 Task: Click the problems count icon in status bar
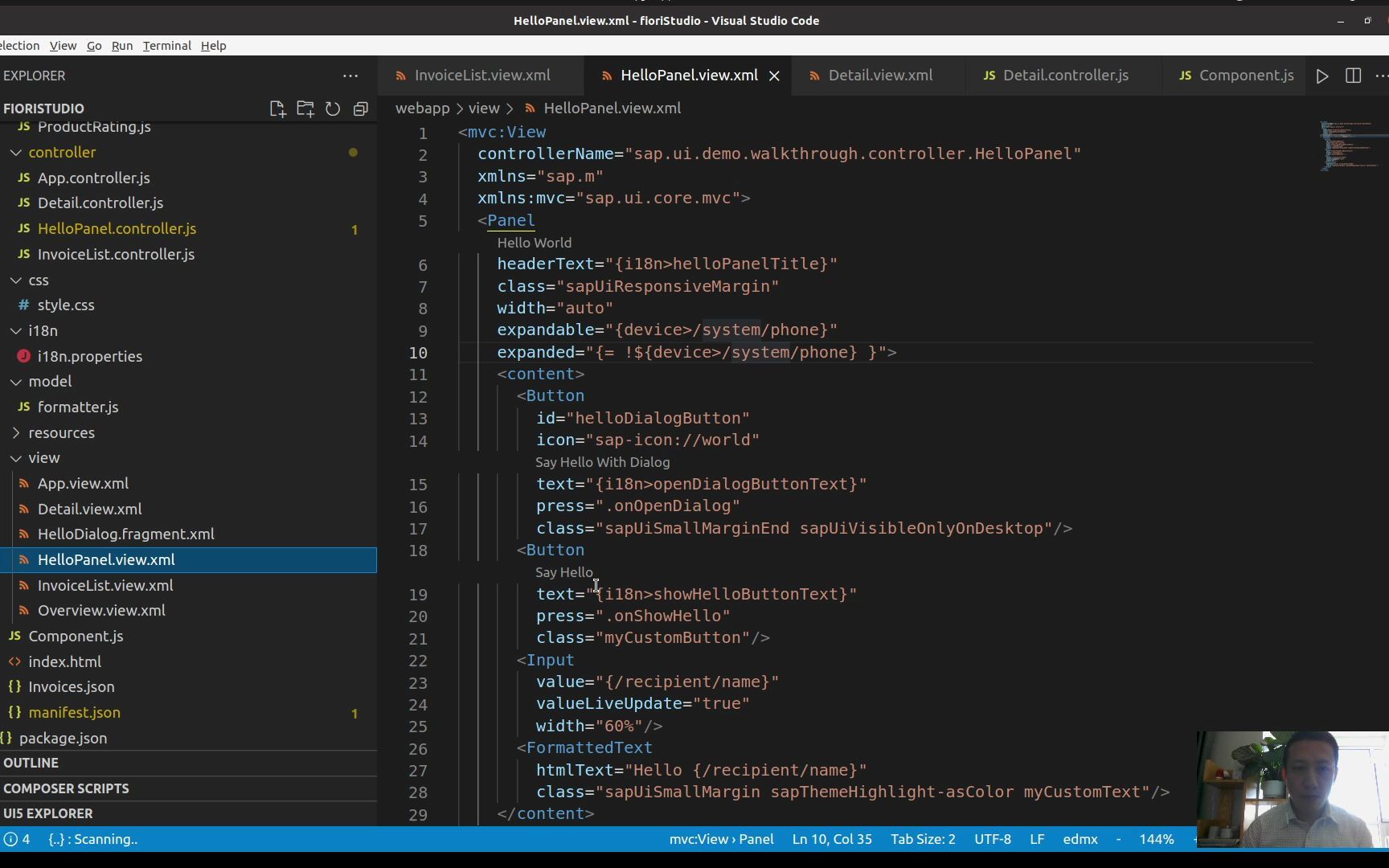coord(17,839)
